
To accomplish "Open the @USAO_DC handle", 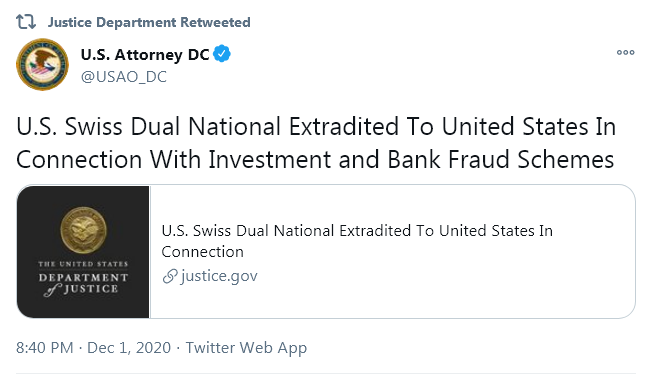I will [x=123, y=77].
